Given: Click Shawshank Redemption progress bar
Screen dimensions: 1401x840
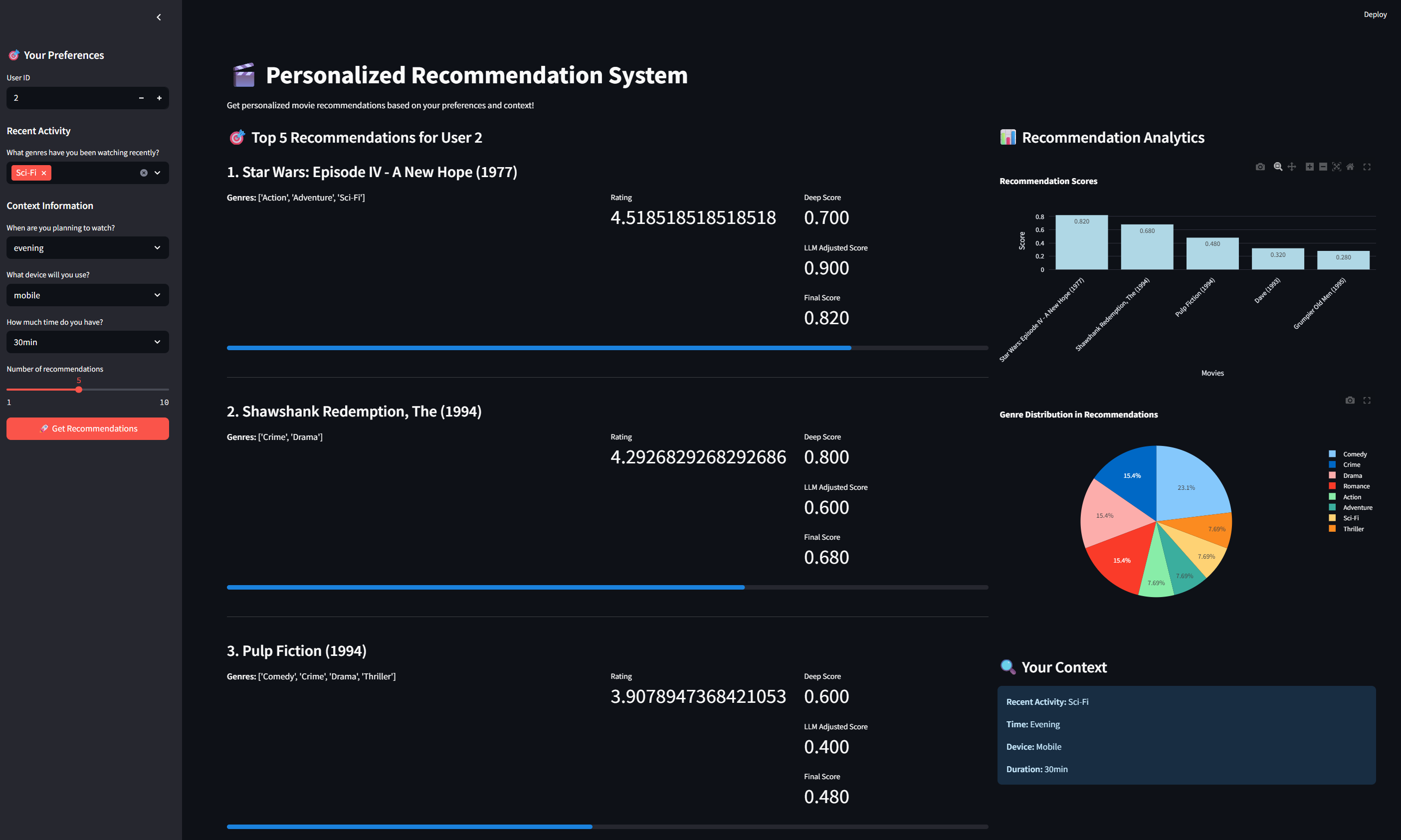Looking at the screenshot, I should [x=607, y=588].
